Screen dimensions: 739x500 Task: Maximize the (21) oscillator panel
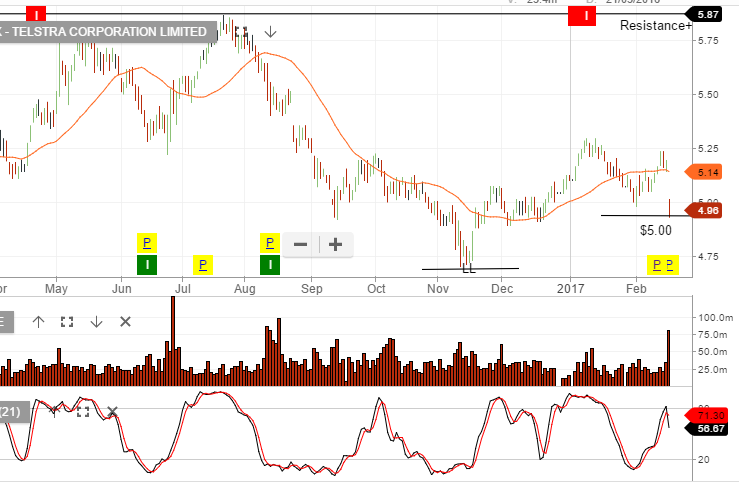(x=83, y=412)
